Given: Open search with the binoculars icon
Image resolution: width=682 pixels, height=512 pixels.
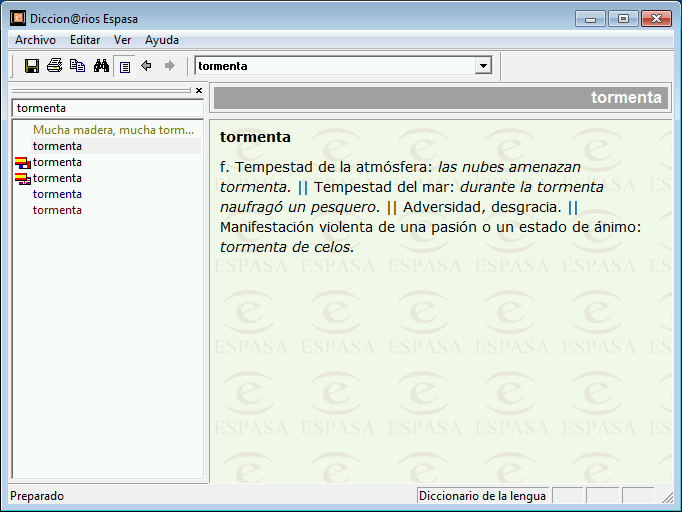Looking at the screenshot, I should point(101,66).
